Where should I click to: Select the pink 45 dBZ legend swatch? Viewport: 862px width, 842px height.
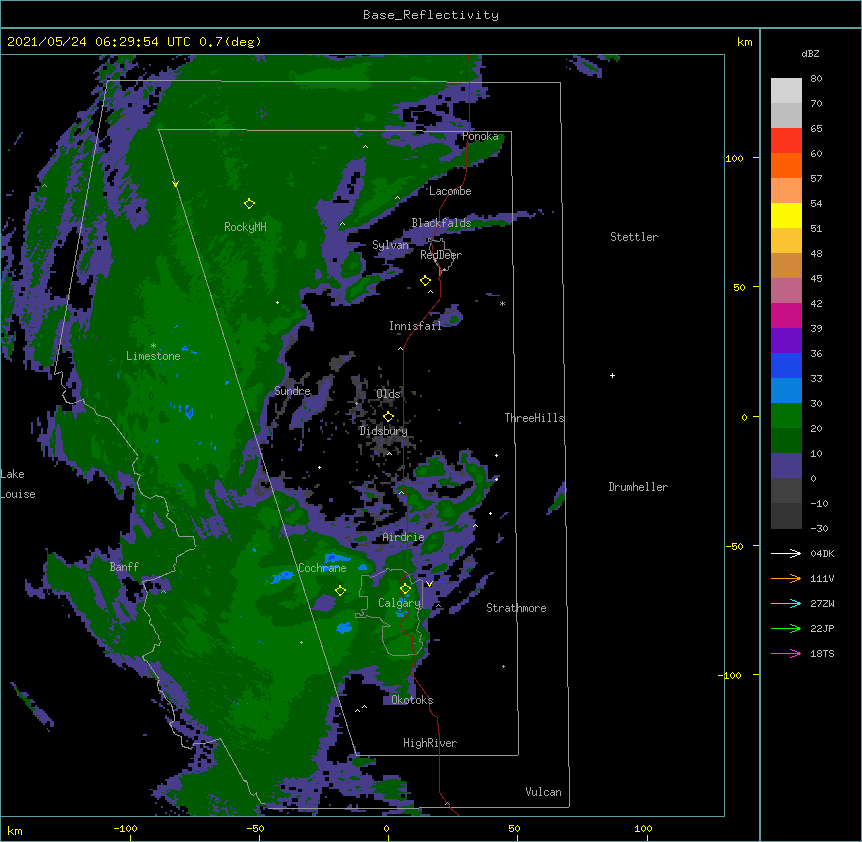click(786, 290)
